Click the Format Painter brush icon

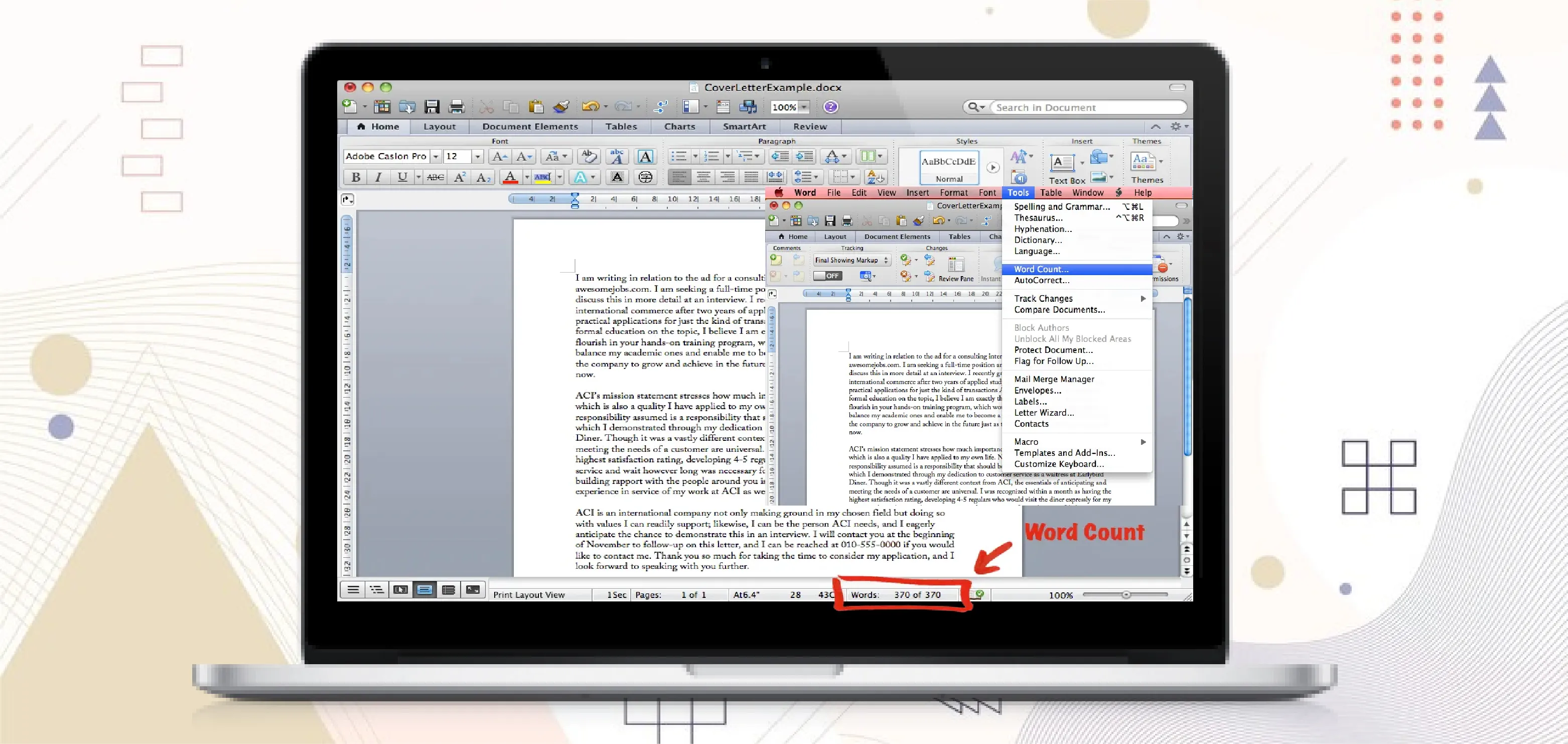[560, 107]
